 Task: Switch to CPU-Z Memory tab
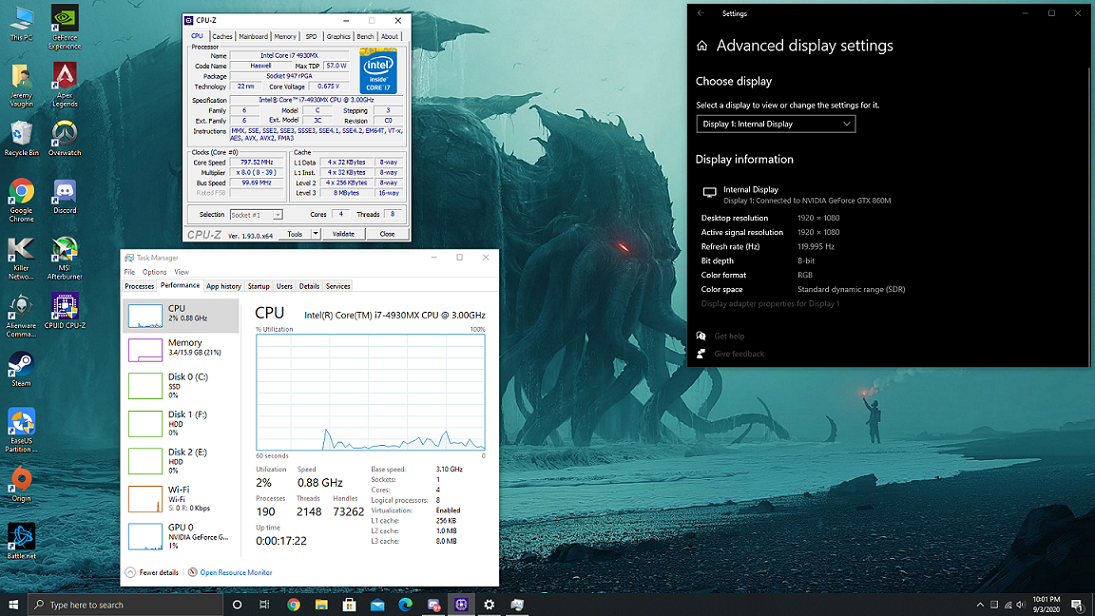pos(285,36)
